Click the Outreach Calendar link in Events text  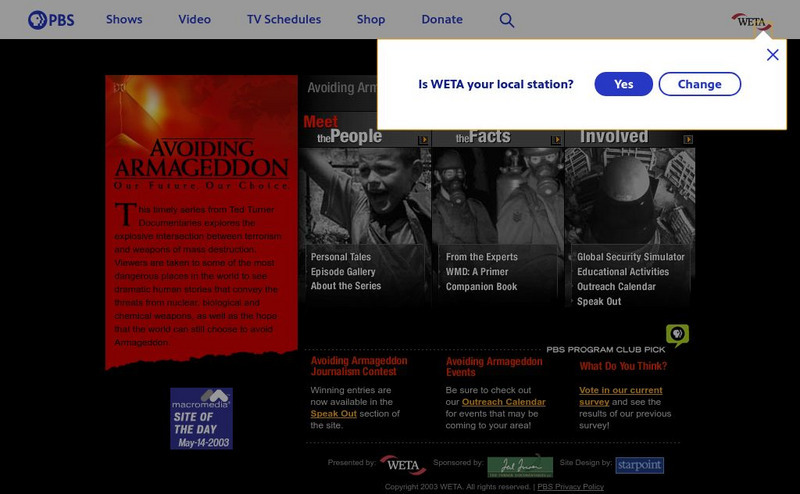point(504,402)
